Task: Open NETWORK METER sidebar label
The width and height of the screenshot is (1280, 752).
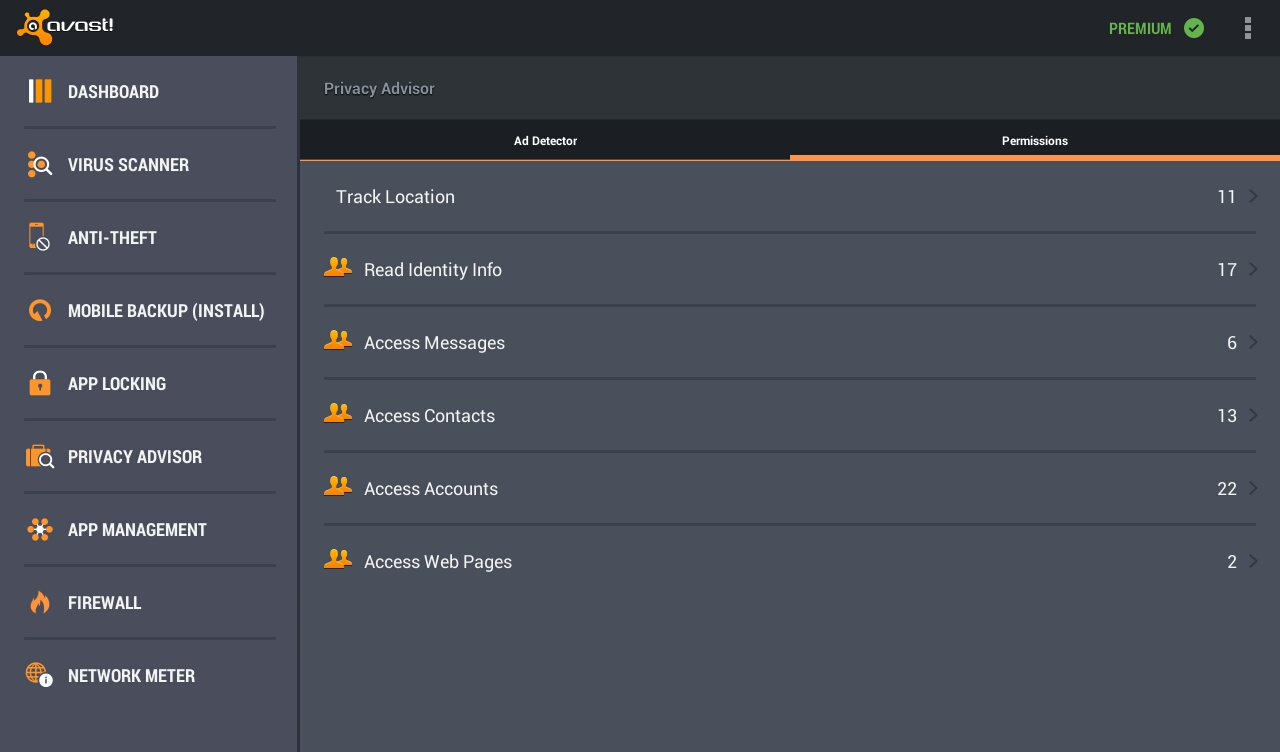Action: 131,676
